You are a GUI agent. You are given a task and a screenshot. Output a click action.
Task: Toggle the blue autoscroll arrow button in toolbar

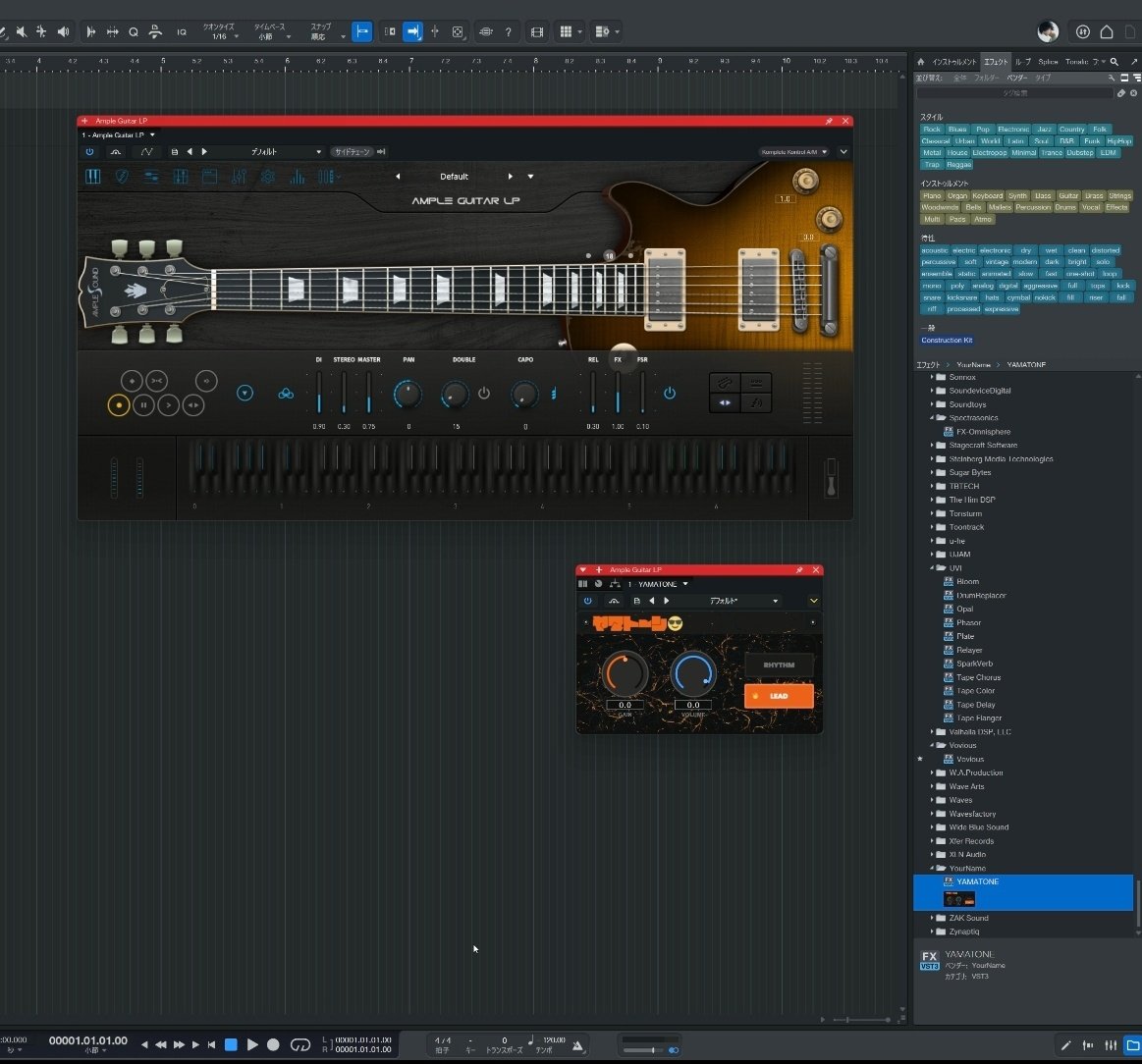412,32
